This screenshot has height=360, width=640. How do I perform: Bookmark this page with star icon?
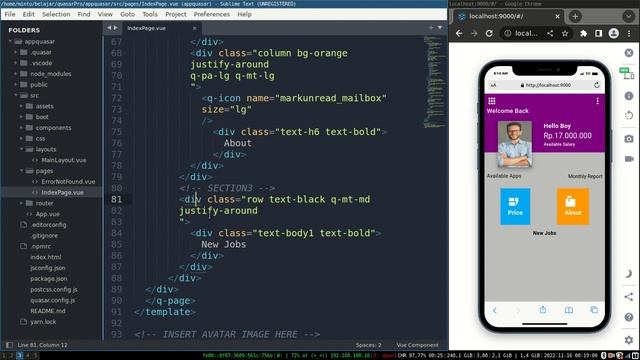pyautogui.click(x=565, y=33)
